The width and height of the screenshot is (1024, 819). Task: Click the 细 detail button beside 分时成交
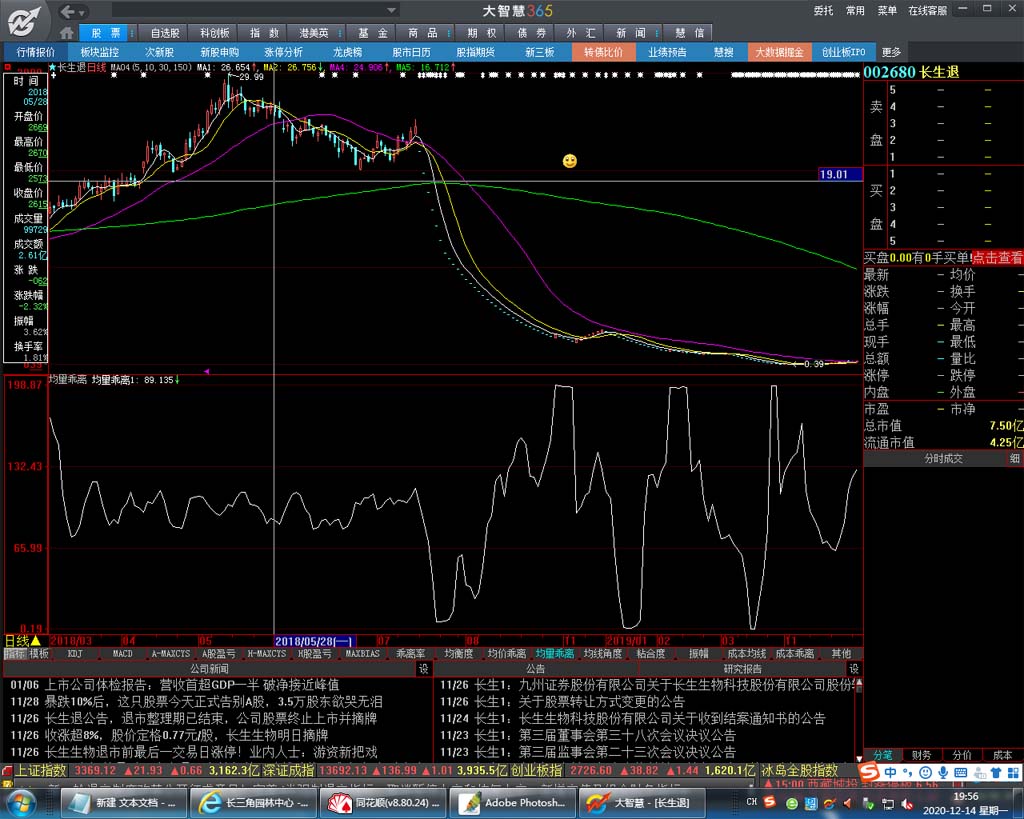coord(1014,458)
